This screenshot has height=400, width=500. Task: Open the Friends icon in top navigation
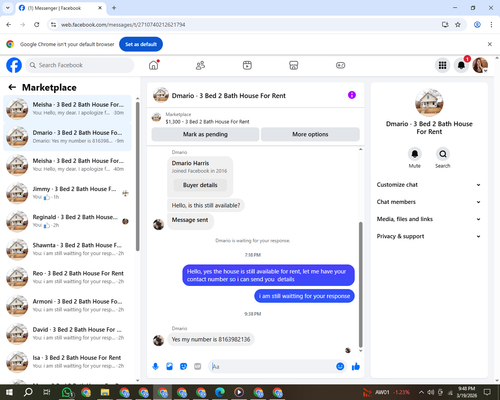point(200,65)
